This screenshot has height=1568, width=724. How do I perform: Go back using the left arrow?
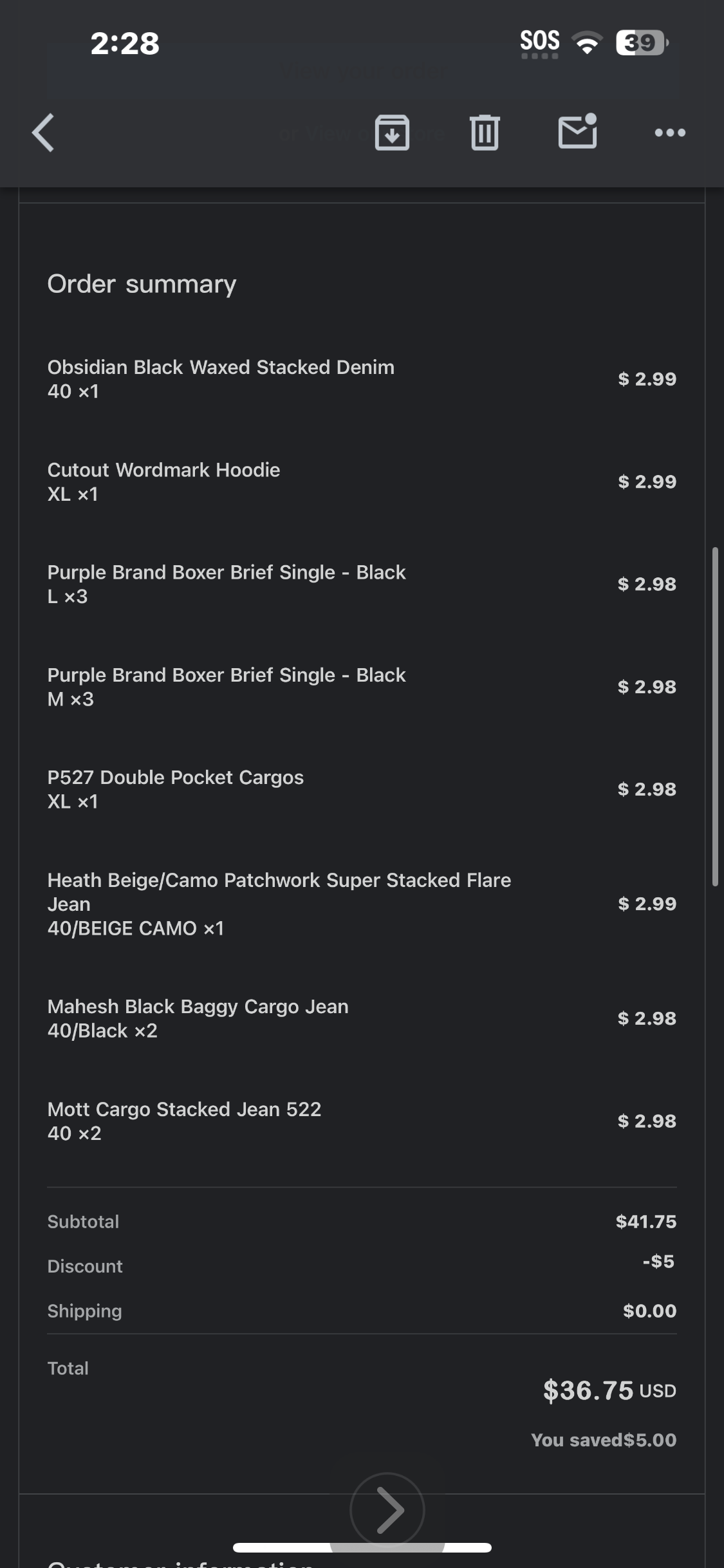(x=43, y=133)
